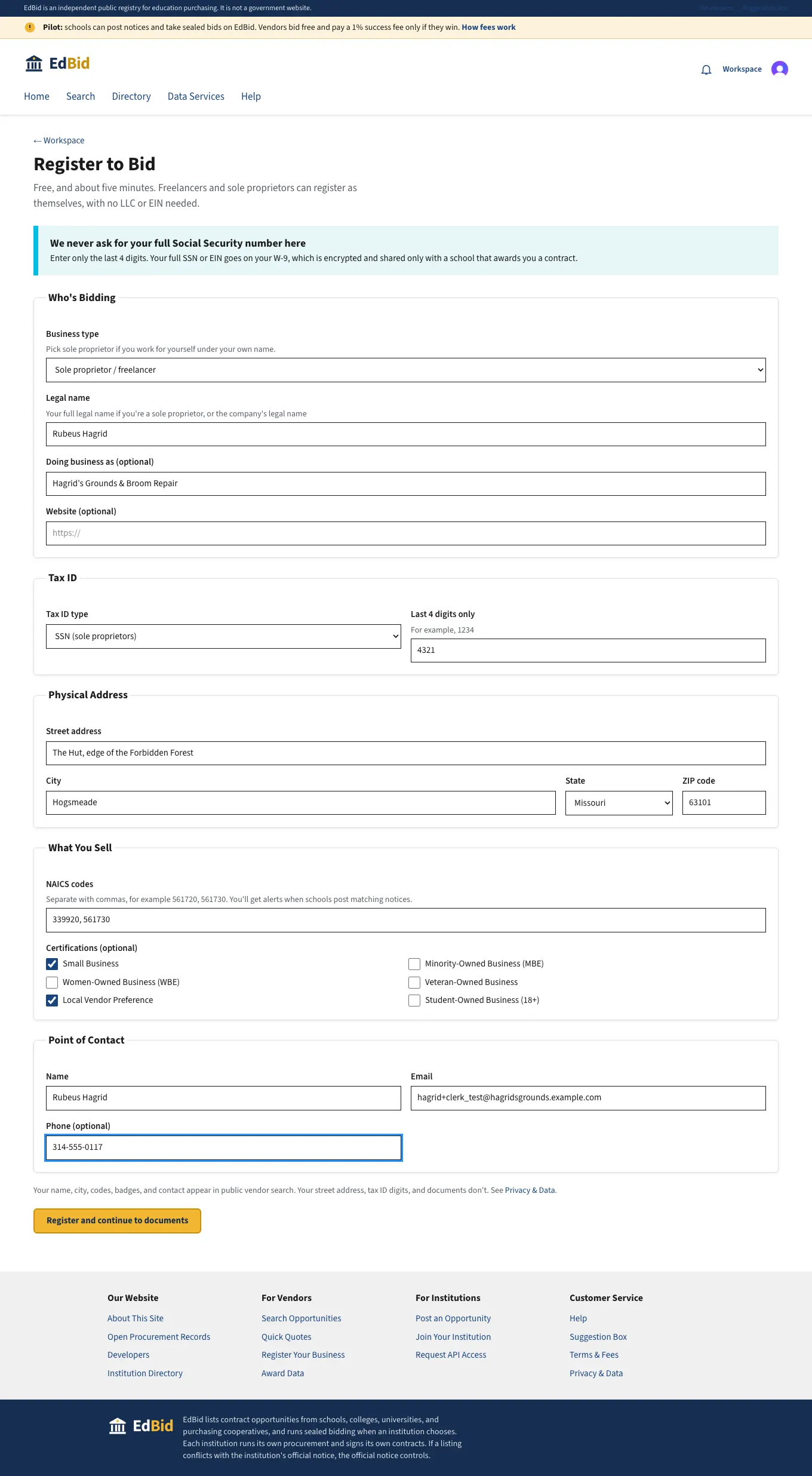Open the user profile avatar

point(780,69)
